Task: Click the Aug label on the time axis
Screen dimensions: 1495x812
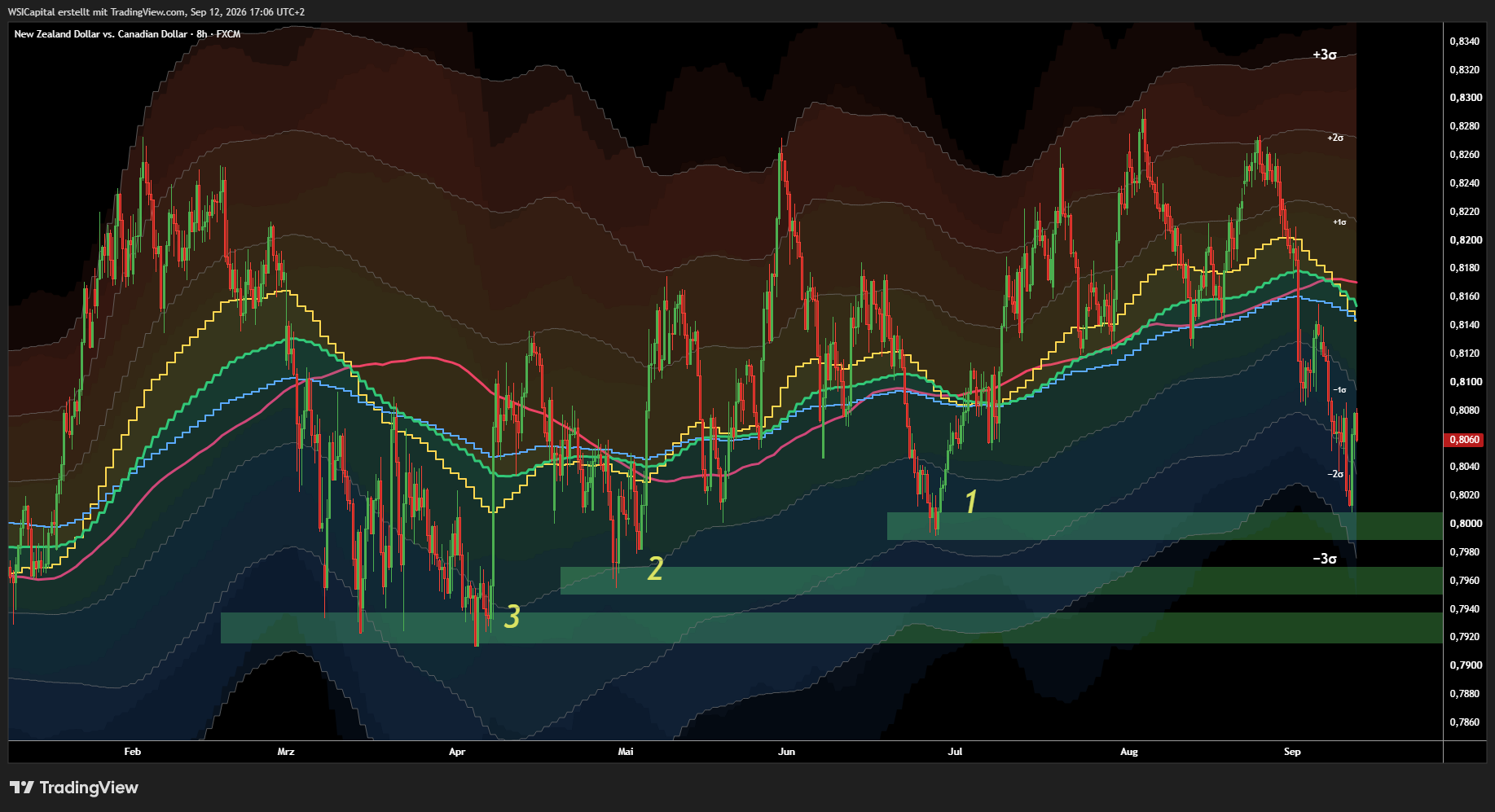Action: [x=1129, y=752]
